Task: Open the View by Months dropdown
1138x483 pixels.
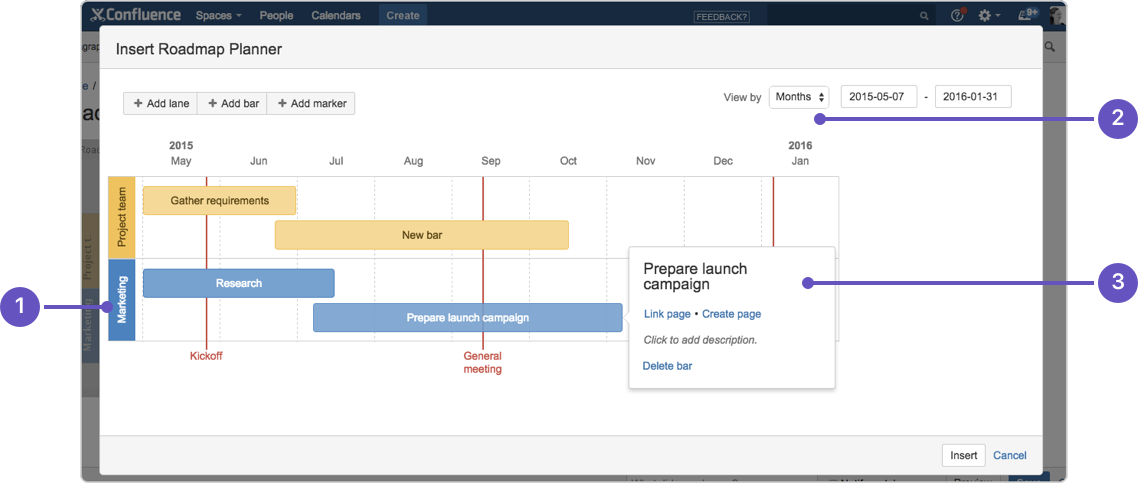Action: [x=799, y=97]
